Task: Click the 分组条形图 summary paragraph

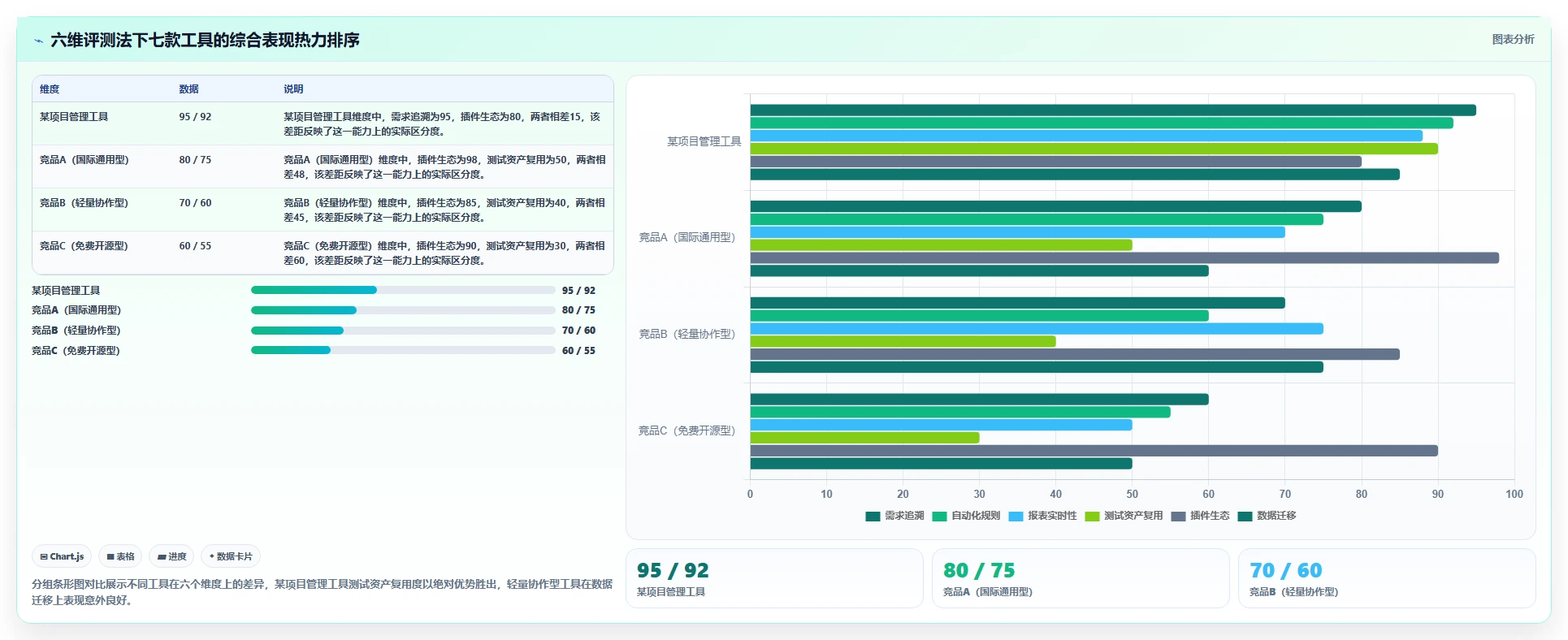Action: (323, 592)
